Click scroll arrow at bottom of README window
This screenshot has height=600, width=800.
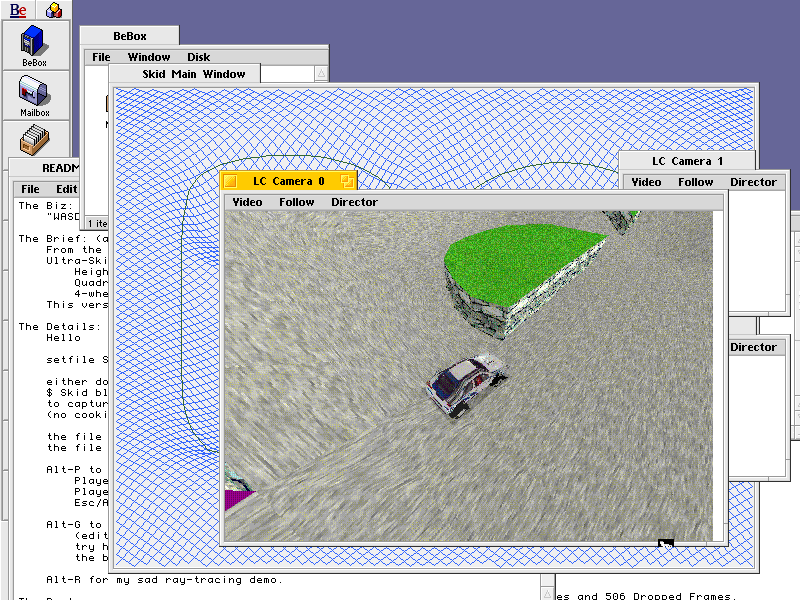pos(547,594)
